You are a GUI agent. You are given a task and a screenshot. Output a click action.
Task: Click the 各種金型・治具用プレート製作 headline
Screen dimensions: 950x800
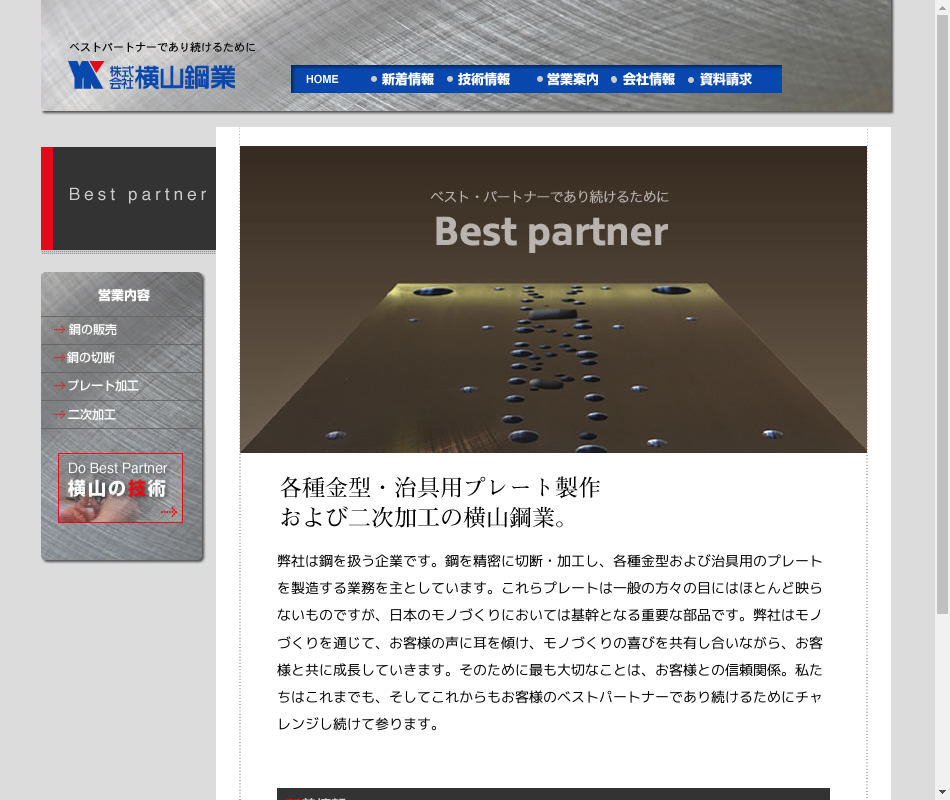click(x=440, y=488)
